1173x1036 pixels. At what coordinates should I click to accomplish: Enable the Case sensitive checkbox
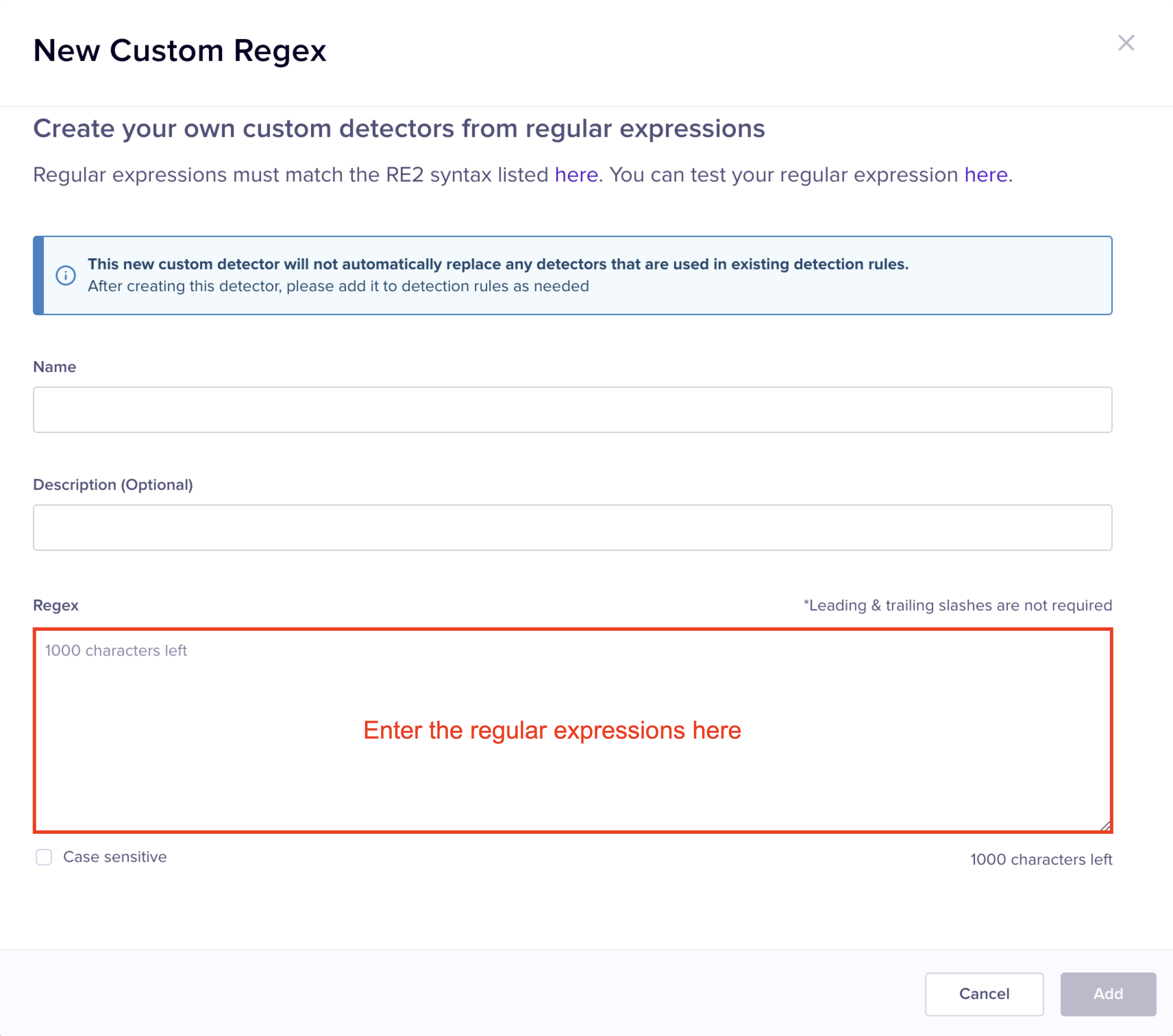pos(44,857)
